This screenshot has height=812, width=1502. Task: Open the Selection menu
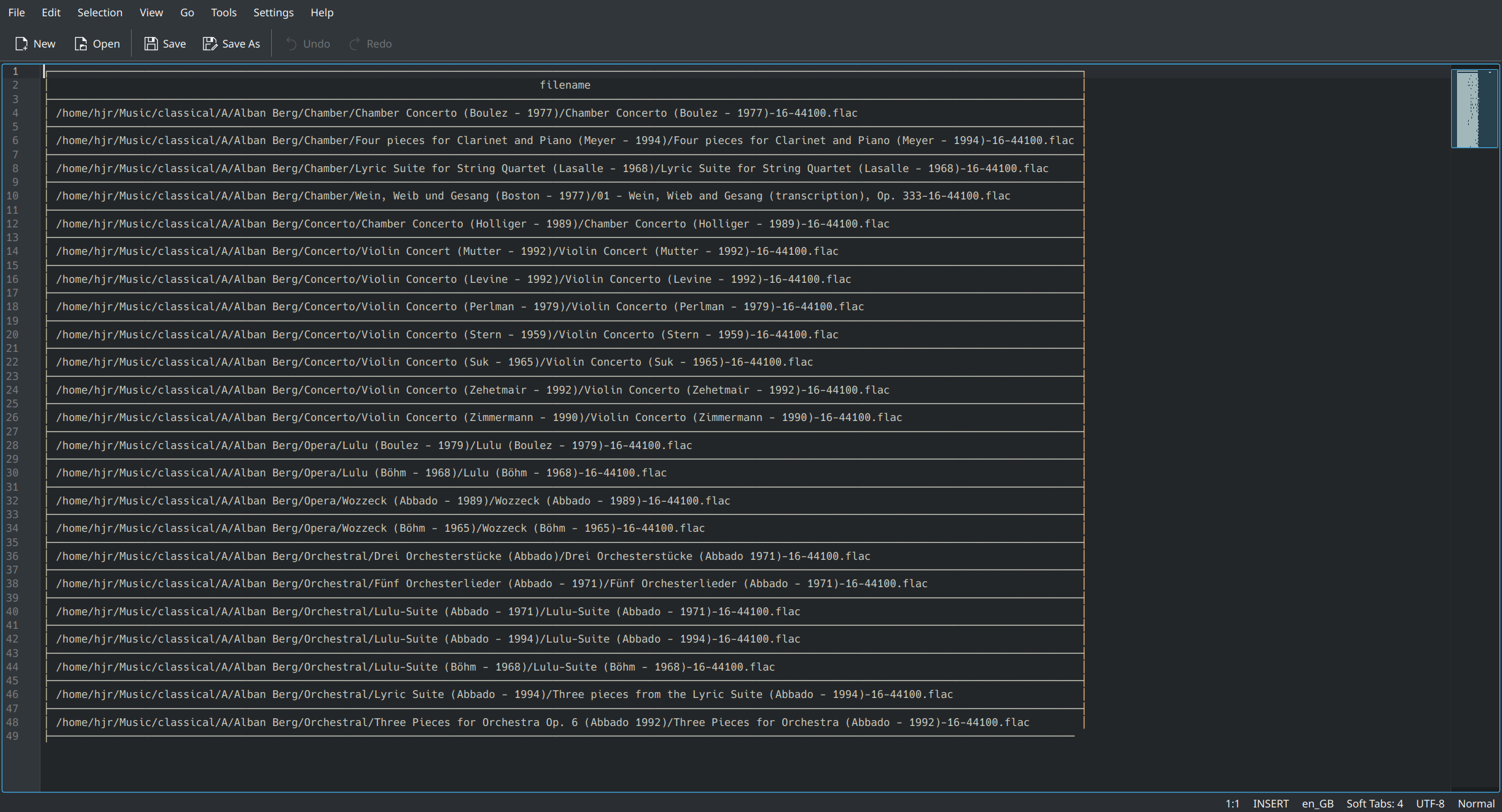(x=100, y=12)
